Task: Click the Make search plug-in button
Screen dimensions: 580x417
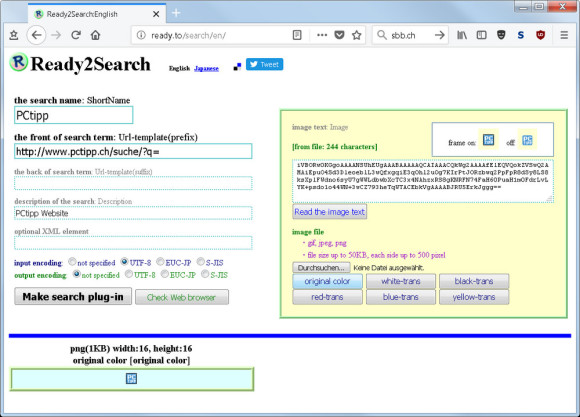Action: point(73,296)
